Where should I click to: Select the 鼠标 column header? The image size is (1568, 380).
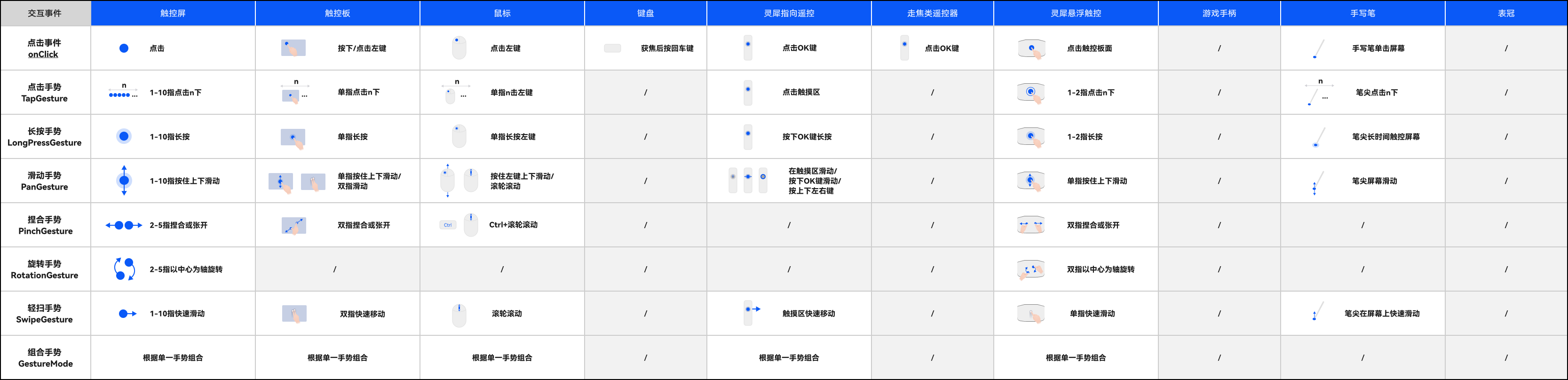coord(502,13)
